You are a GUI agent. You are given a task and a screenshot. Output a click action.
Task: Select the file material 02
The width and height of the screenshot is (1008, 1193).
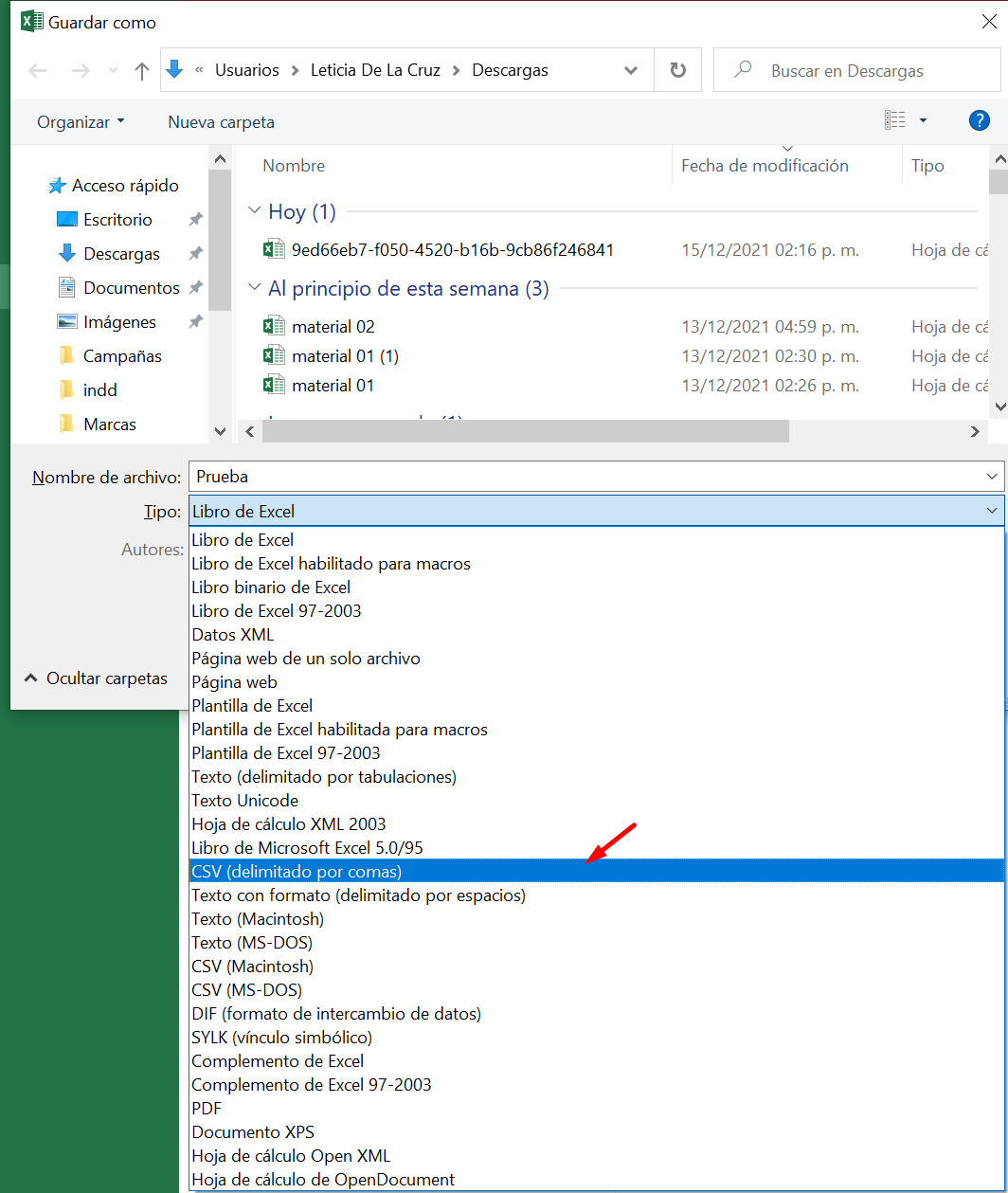pyautogui.click(x=333, y=327)
